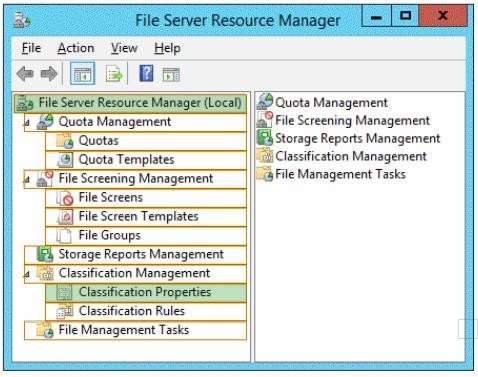Click the Export List toolbar icon

[x=114, y=74]
